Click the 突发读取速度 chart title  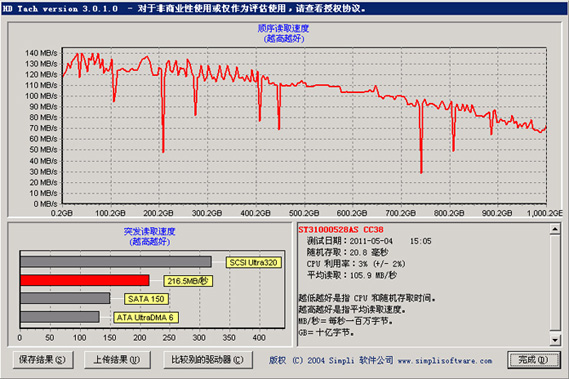(150, 231)
